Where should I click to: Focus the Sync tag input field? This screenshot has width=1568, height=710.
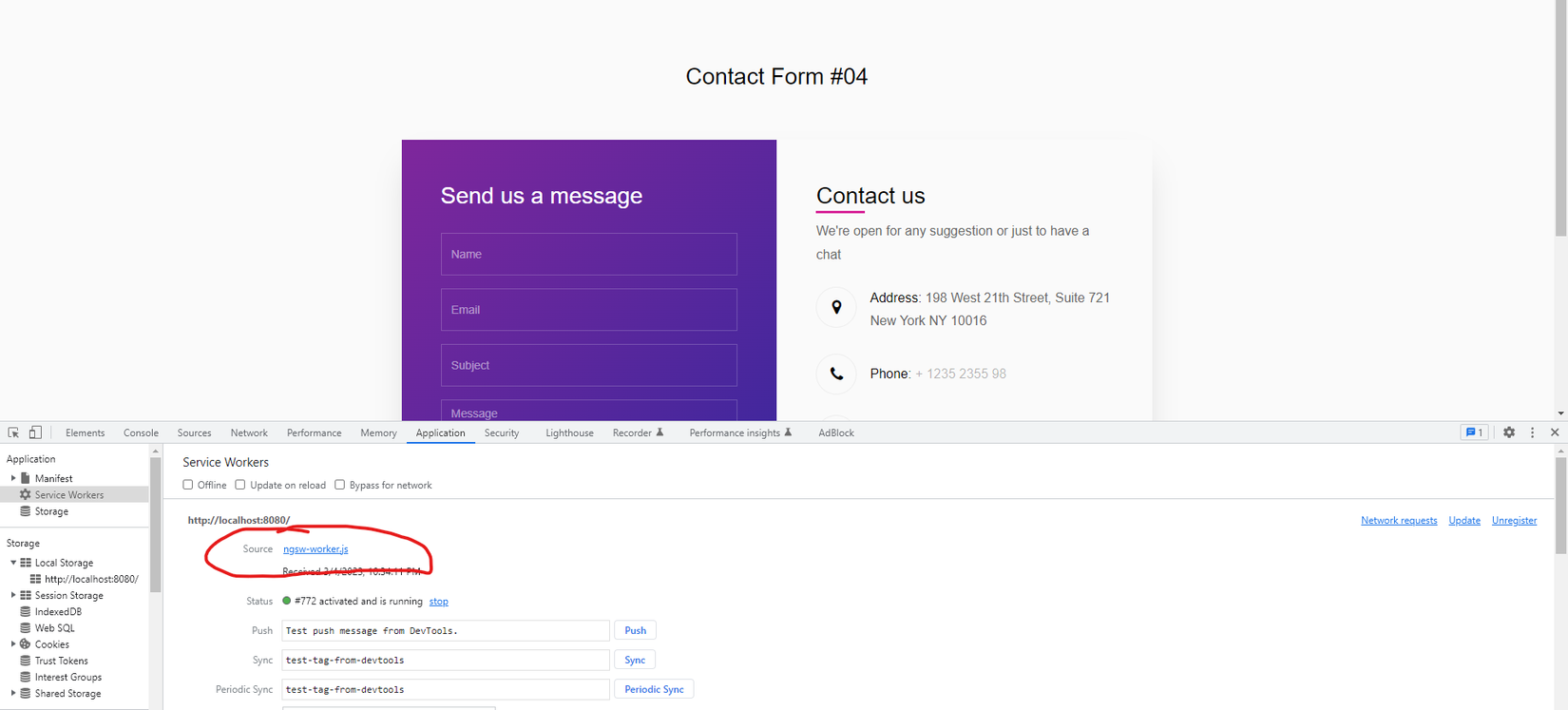pos(446,660)
